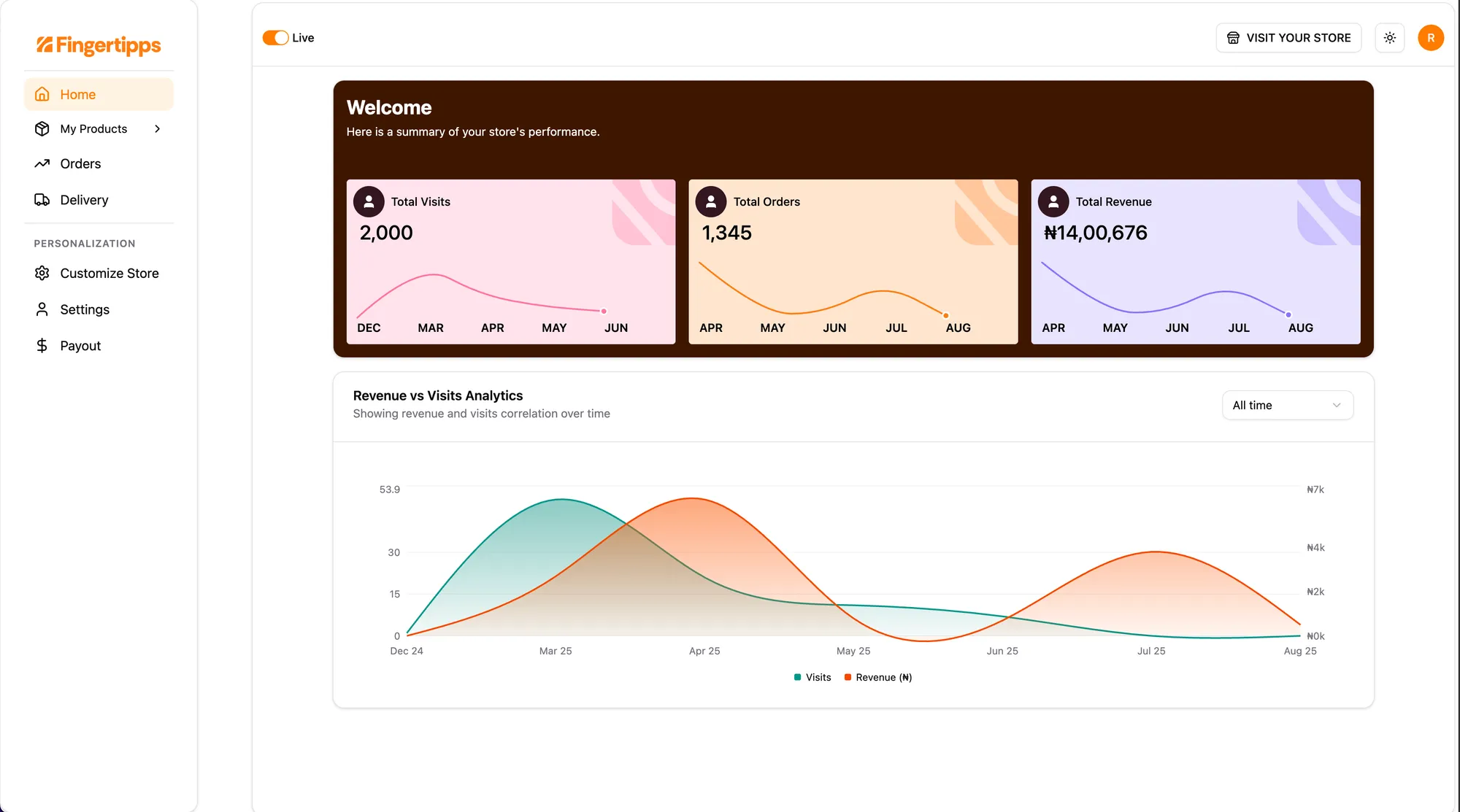Toggle light/dark theme sun icon
Screen dimensions: 1460x812
1390,38
